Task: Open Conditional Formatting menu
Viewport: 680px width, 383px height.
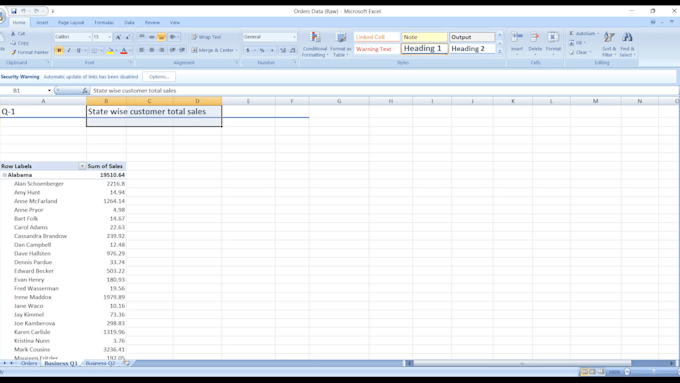Action: click(x=315, y=44)
